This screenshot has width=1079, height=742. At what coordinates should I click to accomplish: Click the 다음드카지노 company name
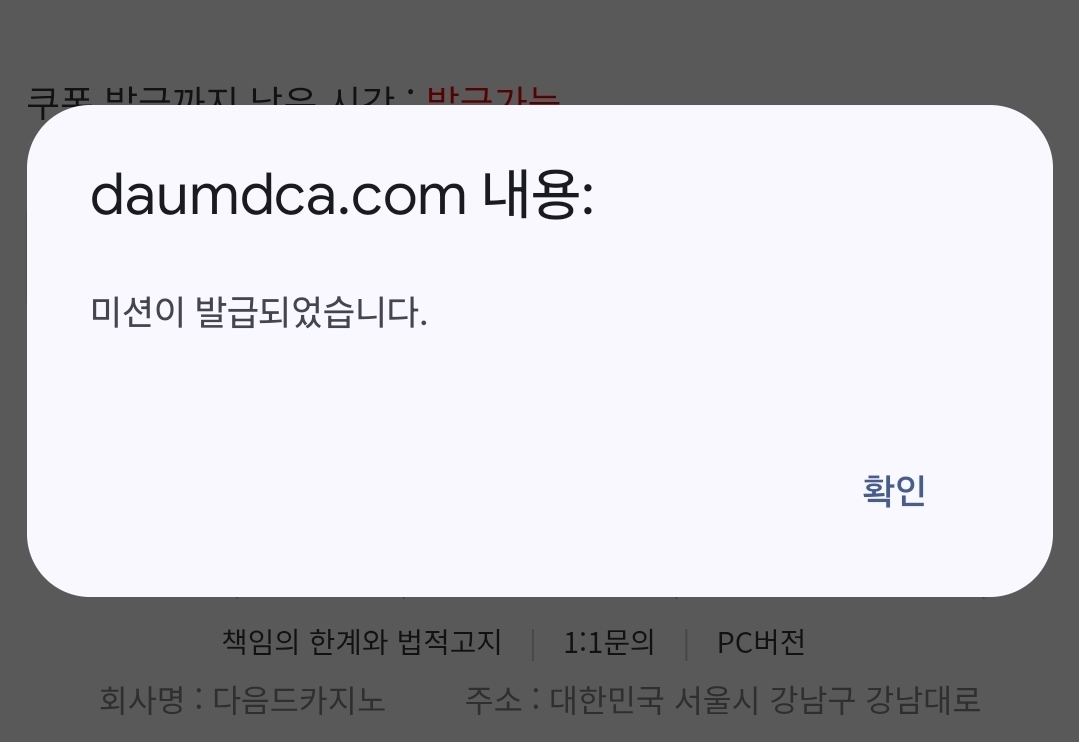coord(299,699)
